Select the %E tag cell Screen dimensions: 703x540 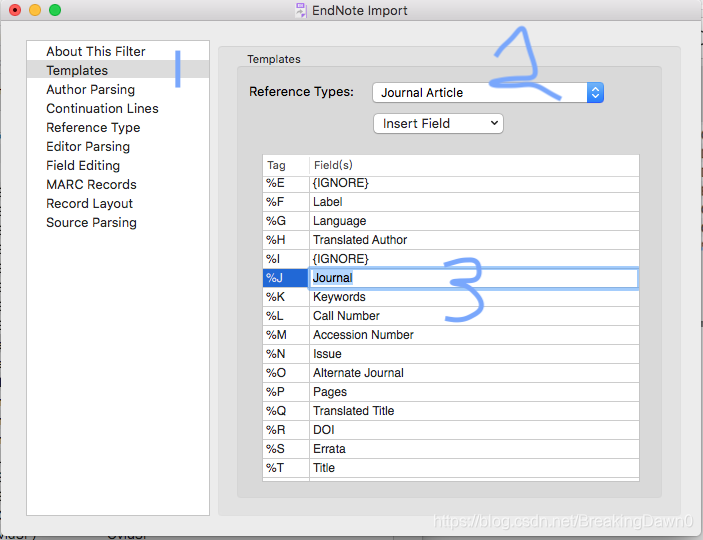(286, 183)
